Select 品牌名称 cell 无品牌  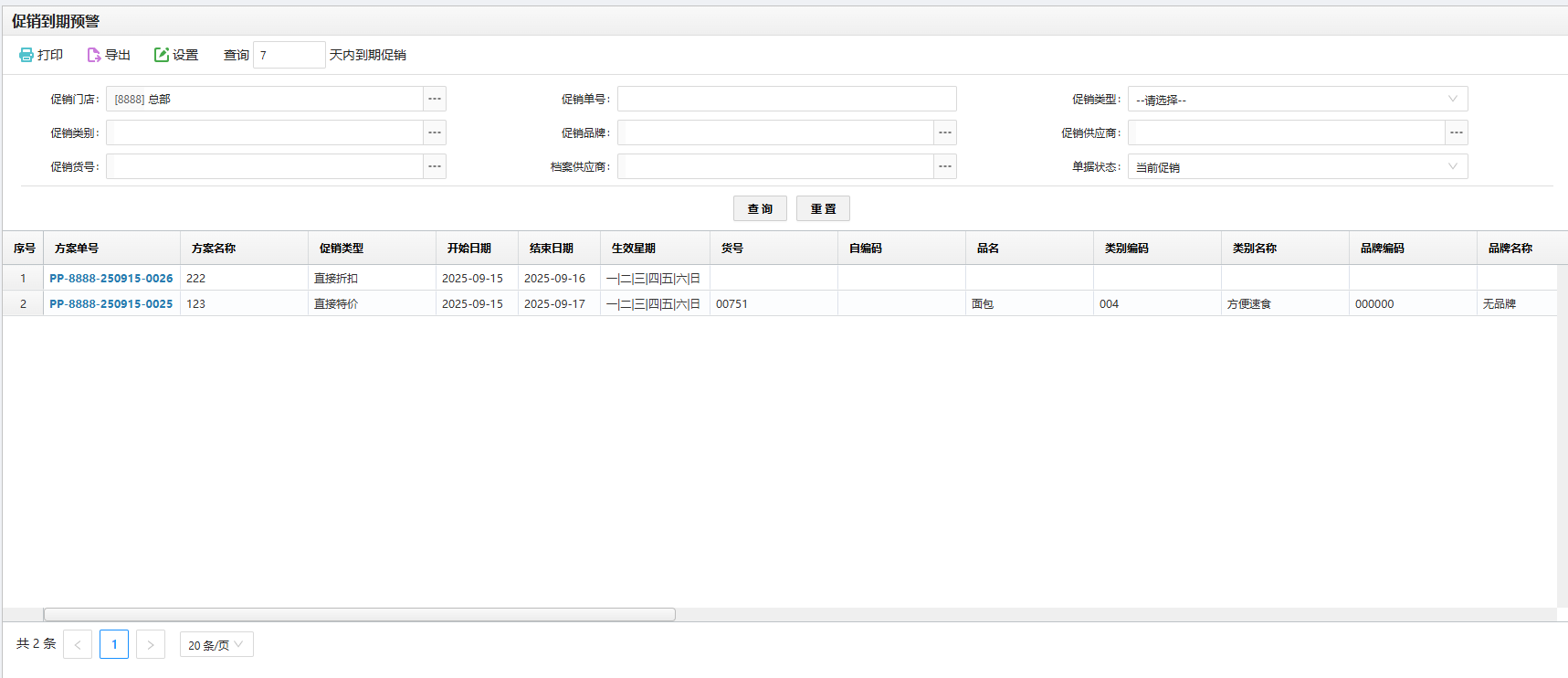coord(1517,303)
